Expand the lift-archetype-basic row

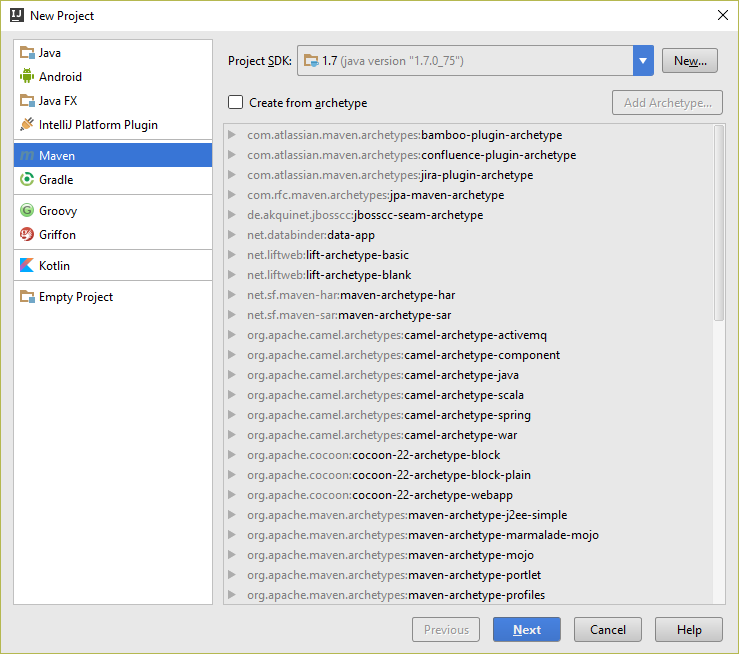pos(232,255)
